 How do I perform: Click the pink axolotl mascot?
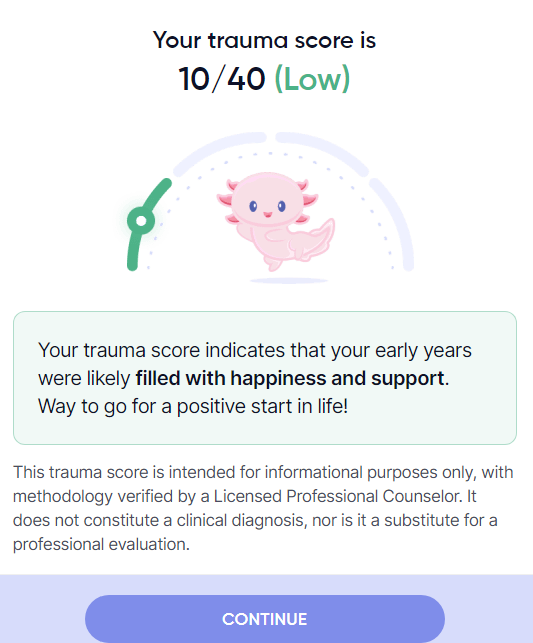point(276,221)
